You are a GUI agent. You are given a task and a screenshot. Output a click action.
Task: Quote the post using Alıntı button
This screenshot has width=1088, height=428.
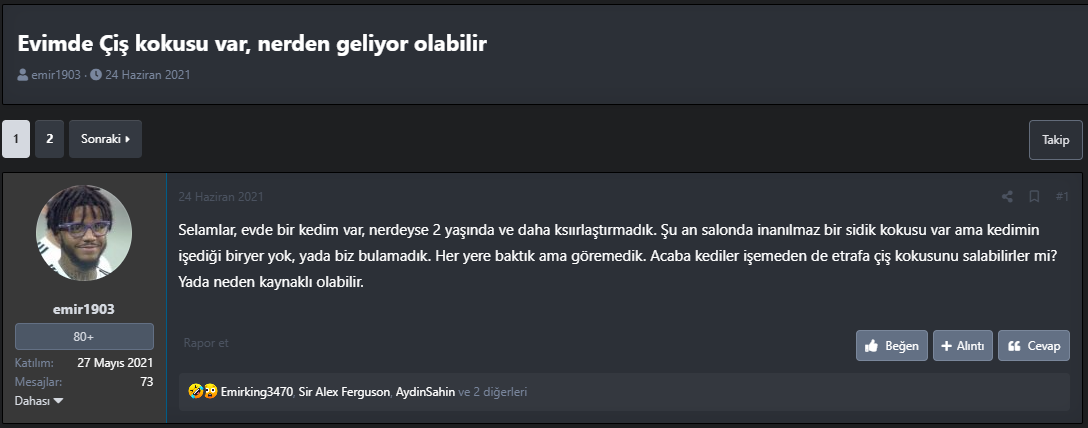point(963,345)
